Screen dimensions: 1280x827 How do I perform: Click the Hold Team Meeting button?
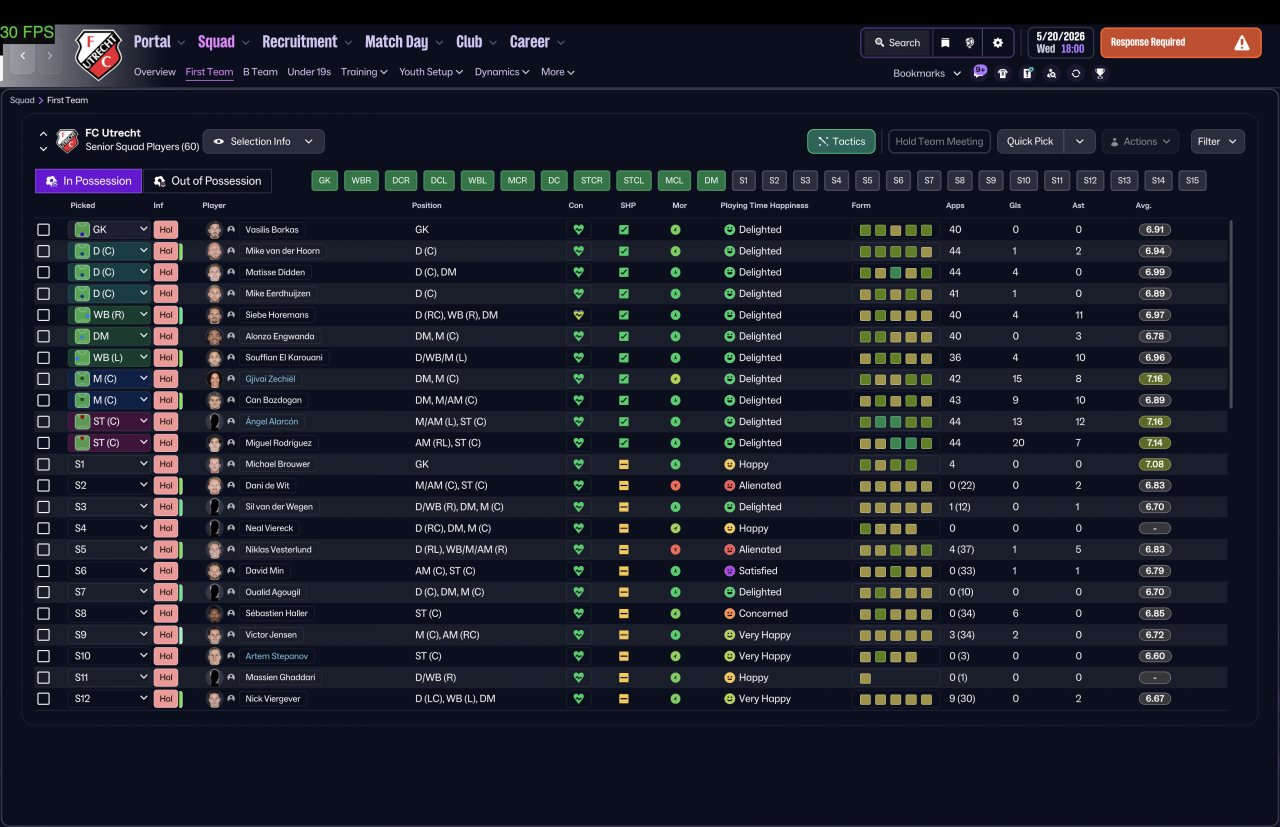[x=939, y=142]
